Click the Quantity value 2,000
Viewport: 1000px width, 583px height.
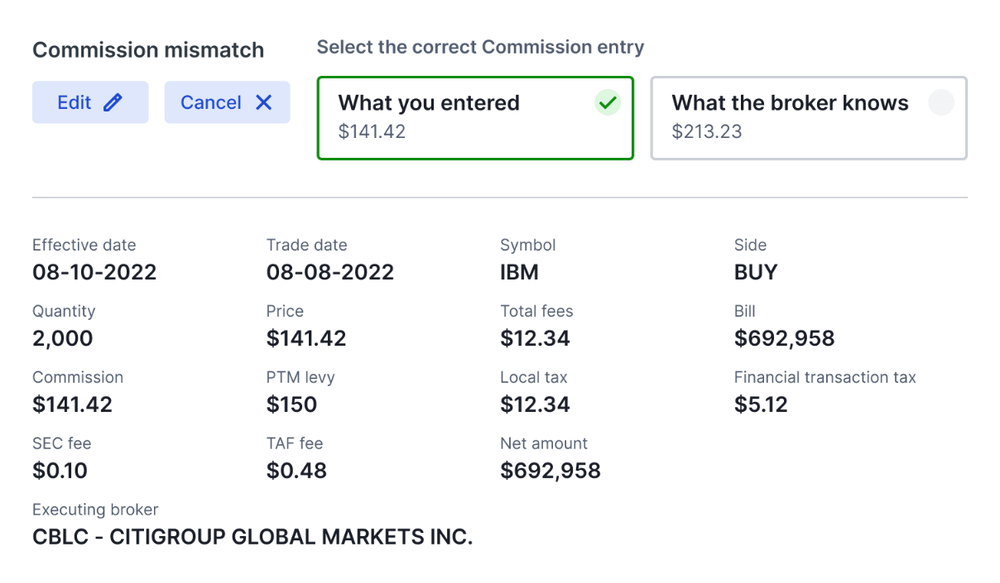point(62,339)
